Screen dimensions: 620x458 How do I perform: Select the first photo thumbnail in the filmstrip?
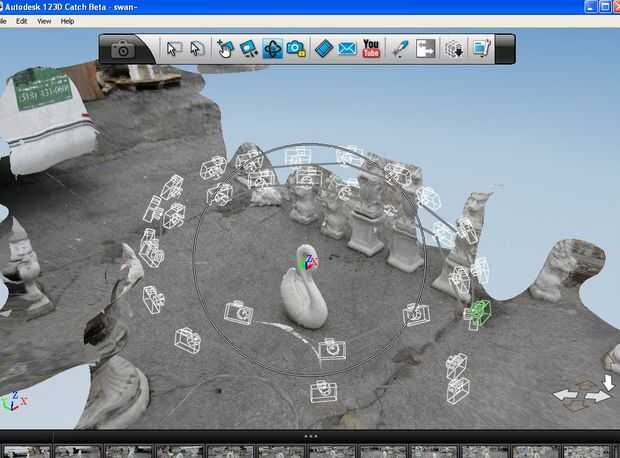(x=27, y=452)
